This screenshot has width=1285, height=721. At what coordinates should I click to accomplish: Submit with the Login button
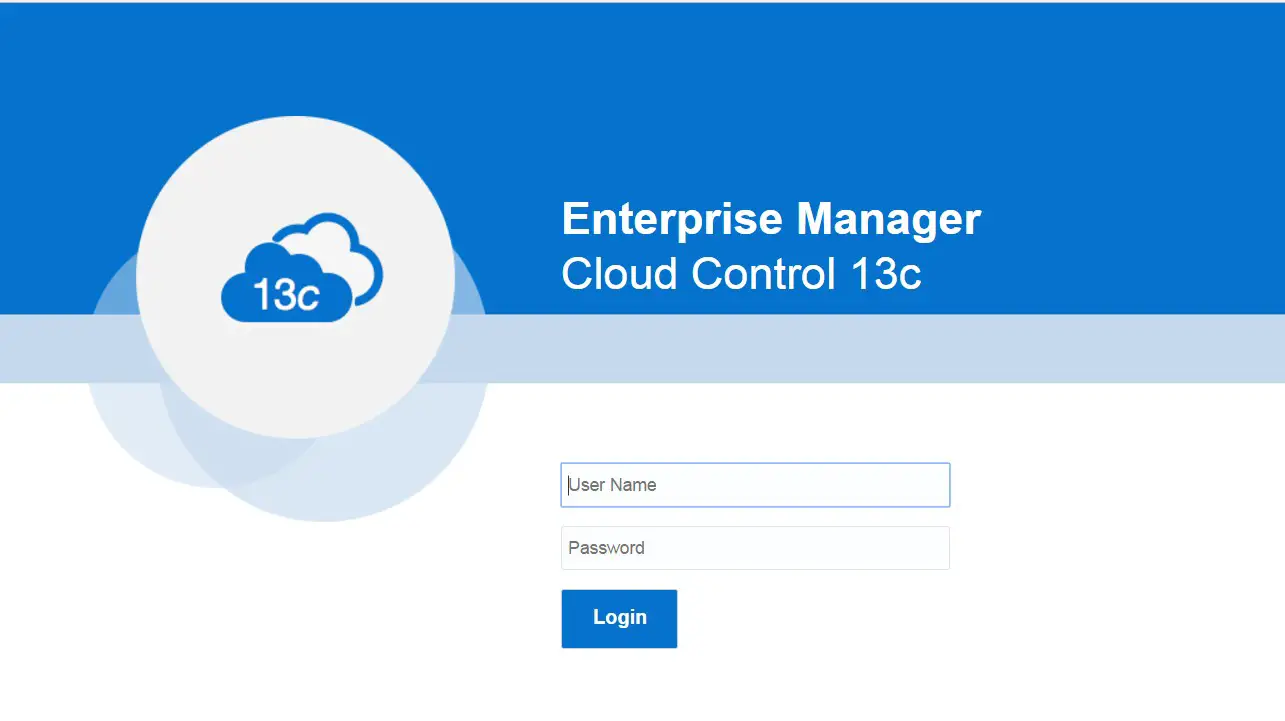[x=619, y=618]
